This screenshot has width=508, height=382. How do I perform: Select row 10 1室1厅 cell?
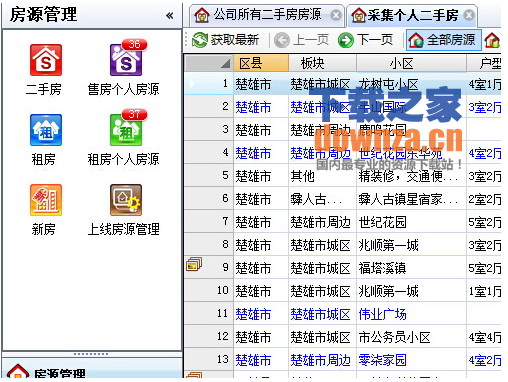[x=484, y=291]
